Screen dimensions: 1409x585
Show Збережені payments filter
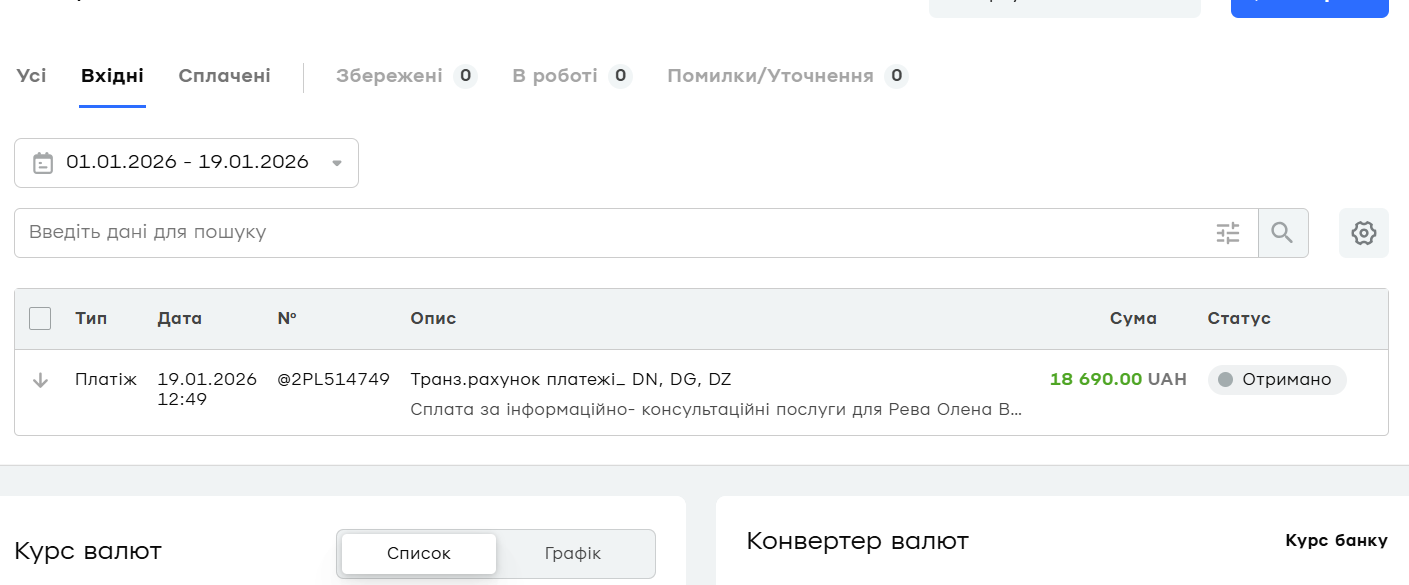(389, 76)
